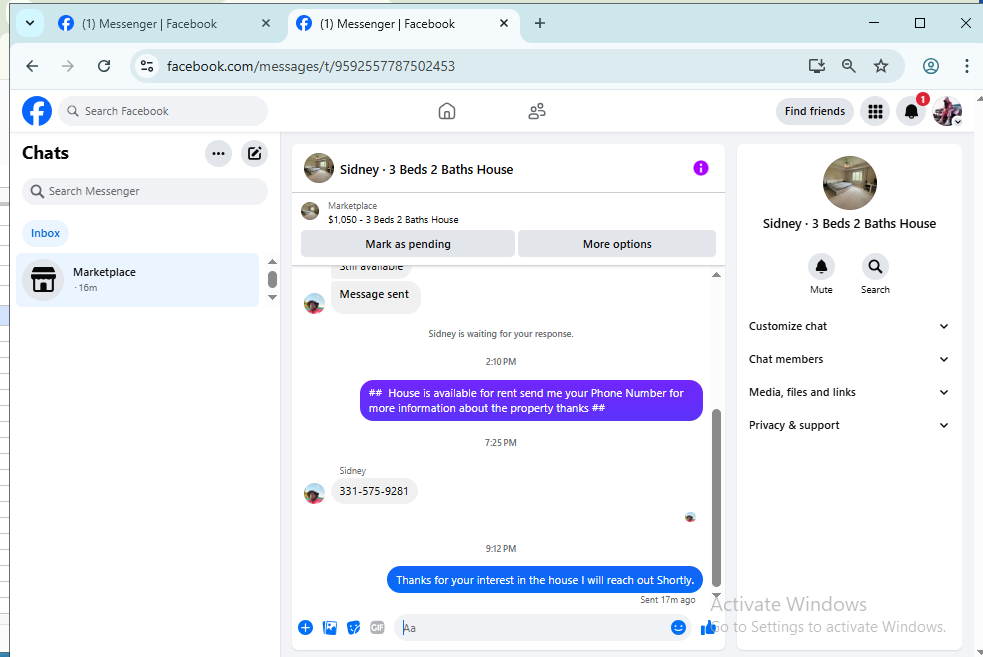
Task: Click the Facebook logo icon
Action: pos(37,111)
